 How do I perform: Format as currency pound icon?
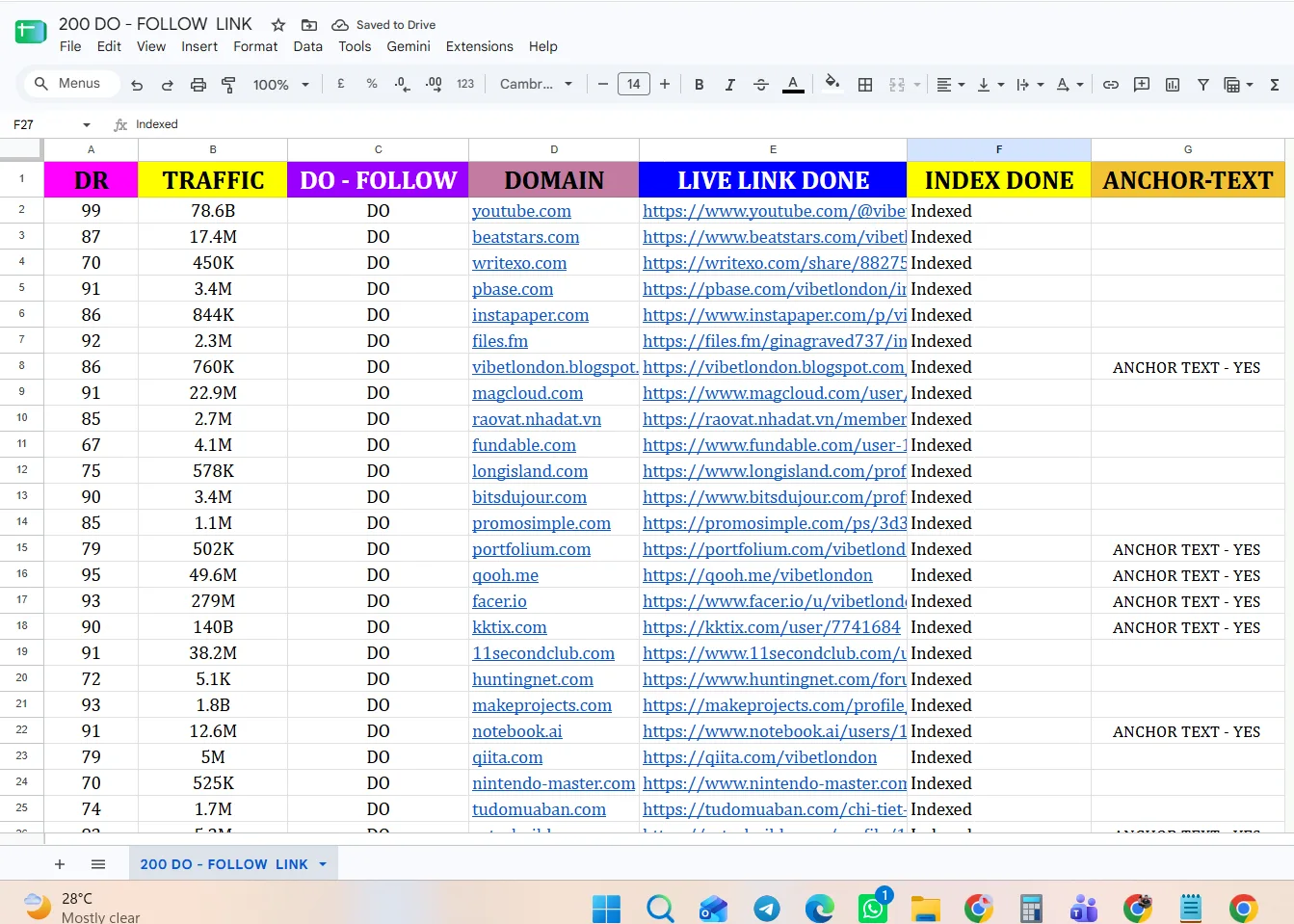(x=341, y=84)
